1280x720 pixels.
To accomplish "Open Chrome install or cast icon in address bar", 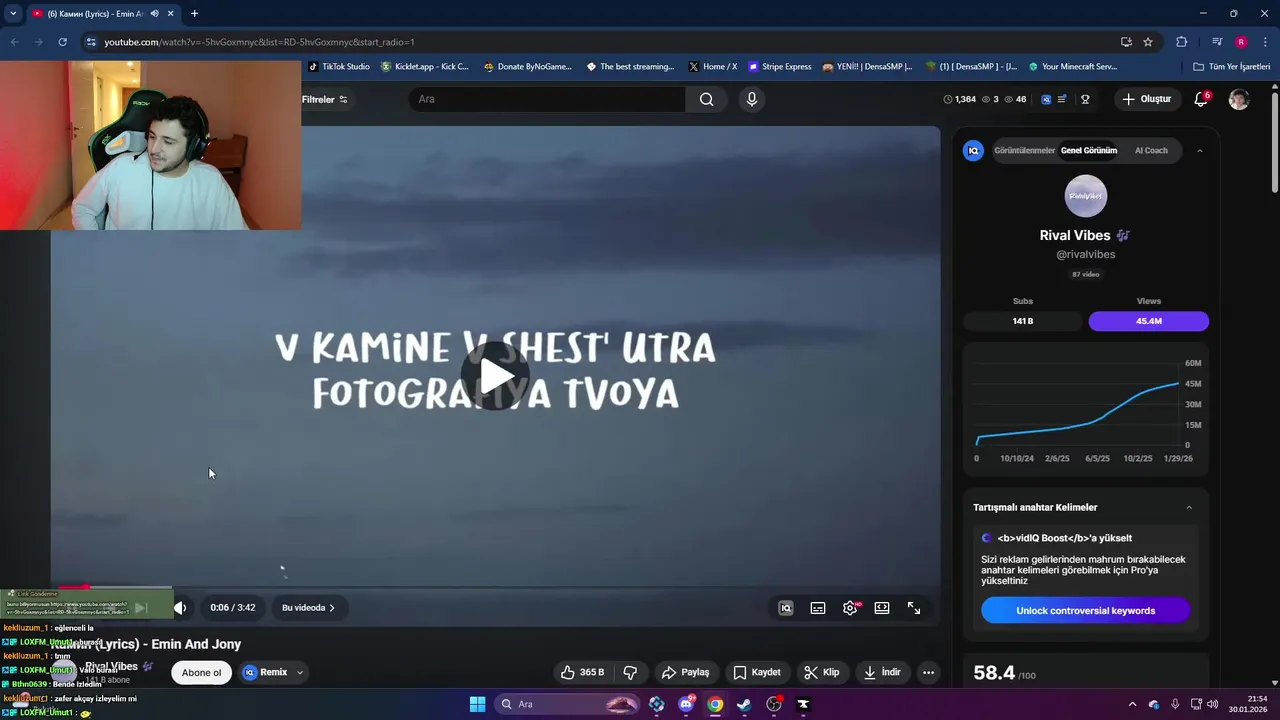I will [1126, 42].
